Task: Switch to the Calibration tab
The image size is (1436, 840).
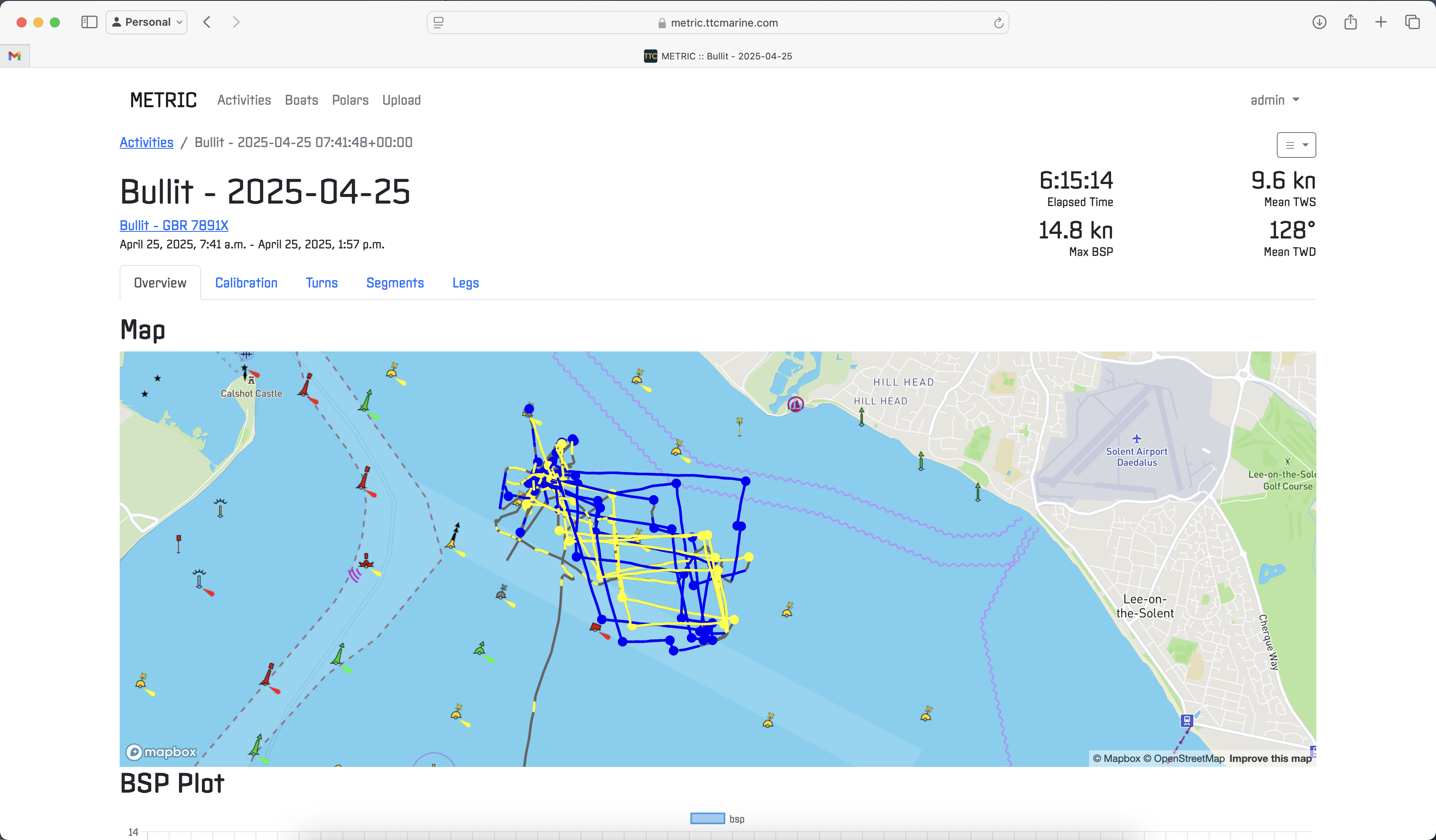Action: click(246, 282)
